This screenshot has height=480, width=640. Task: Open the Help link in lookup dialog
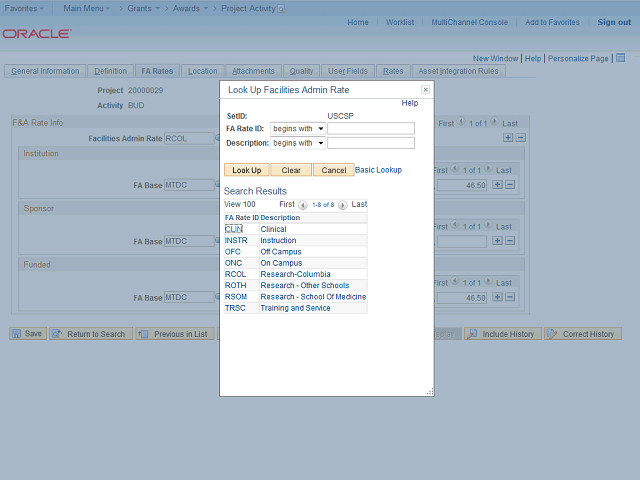pos(409,103)
